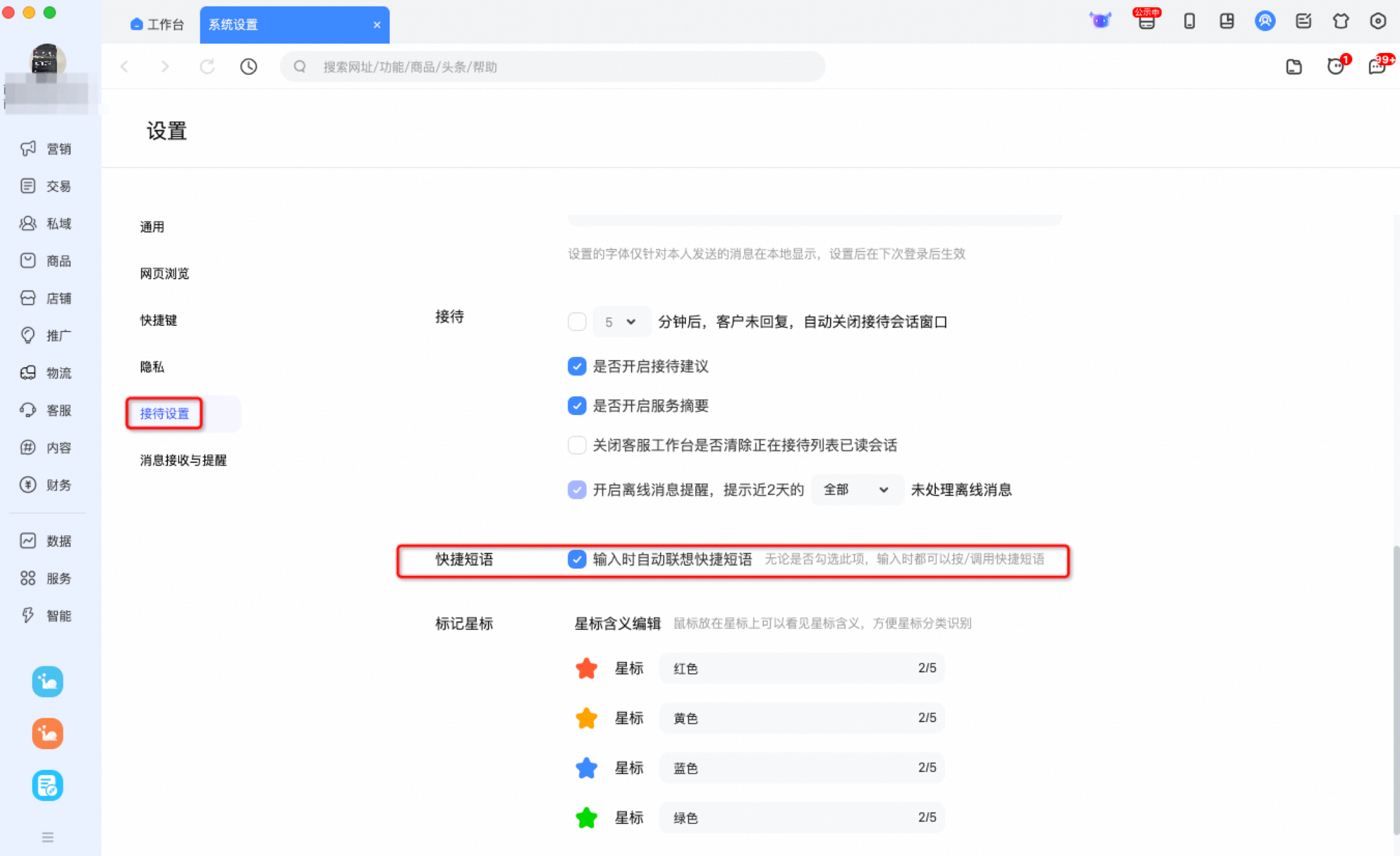The width and height of the screenshot is (1400, 856).
Task: Open 客服 customer service section
Action: point(46,411)
